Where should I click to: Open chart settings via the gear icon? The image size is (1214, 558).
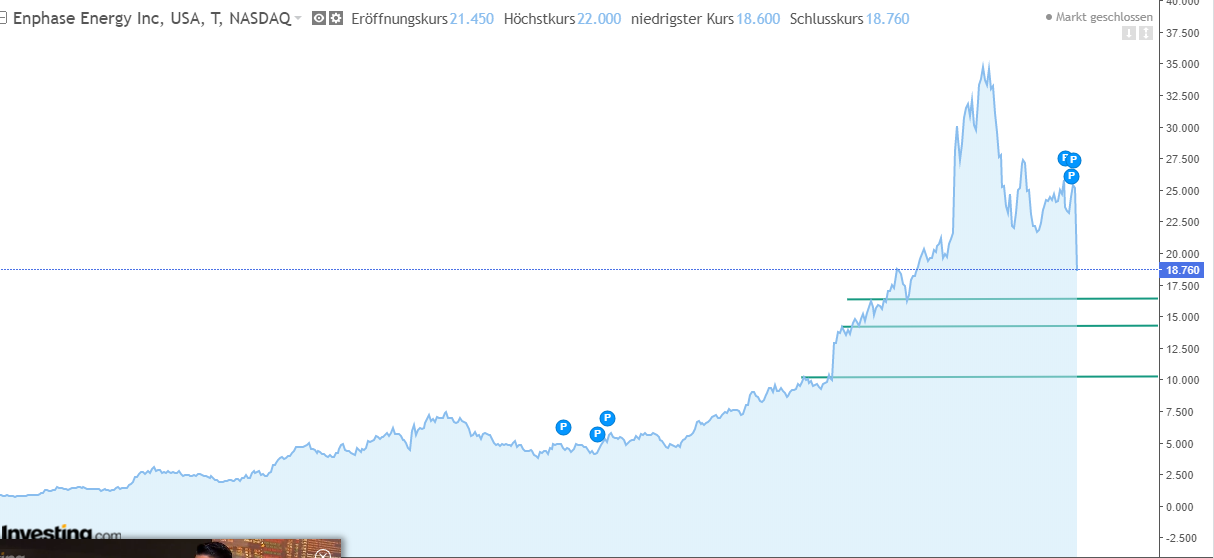[x=336, y=19]
